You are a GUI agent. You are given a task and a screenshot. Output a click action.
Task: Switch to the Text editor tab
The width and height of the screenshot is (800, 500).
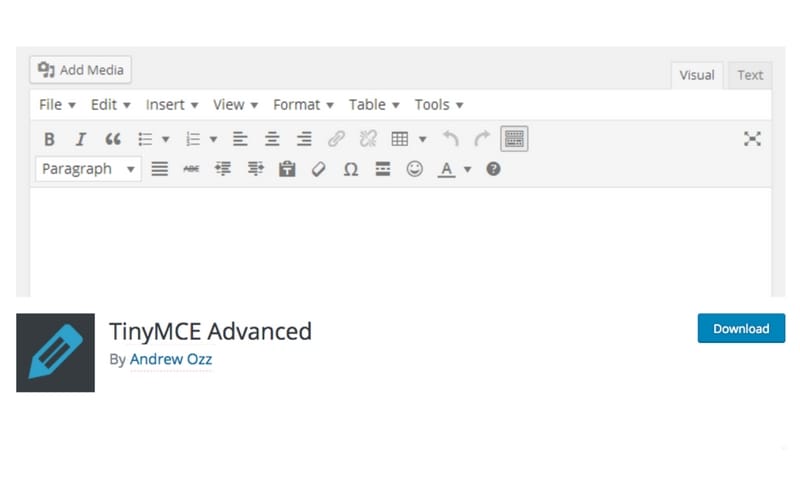750,75
